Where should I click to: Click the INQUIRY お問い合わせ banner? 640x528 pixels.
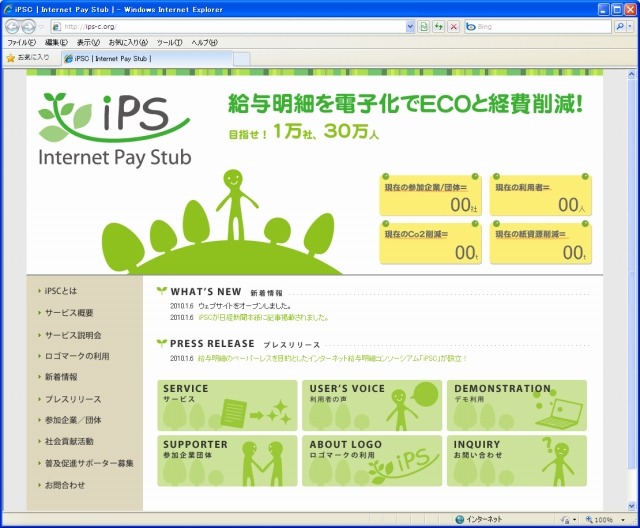[517, 461]
